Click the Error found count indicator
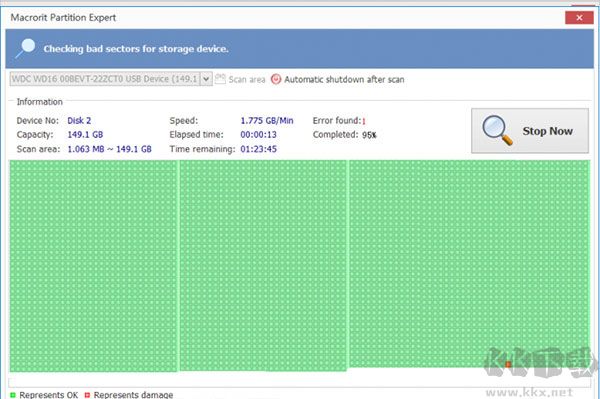Screen dimensions: 600x399 coord(364,121)
